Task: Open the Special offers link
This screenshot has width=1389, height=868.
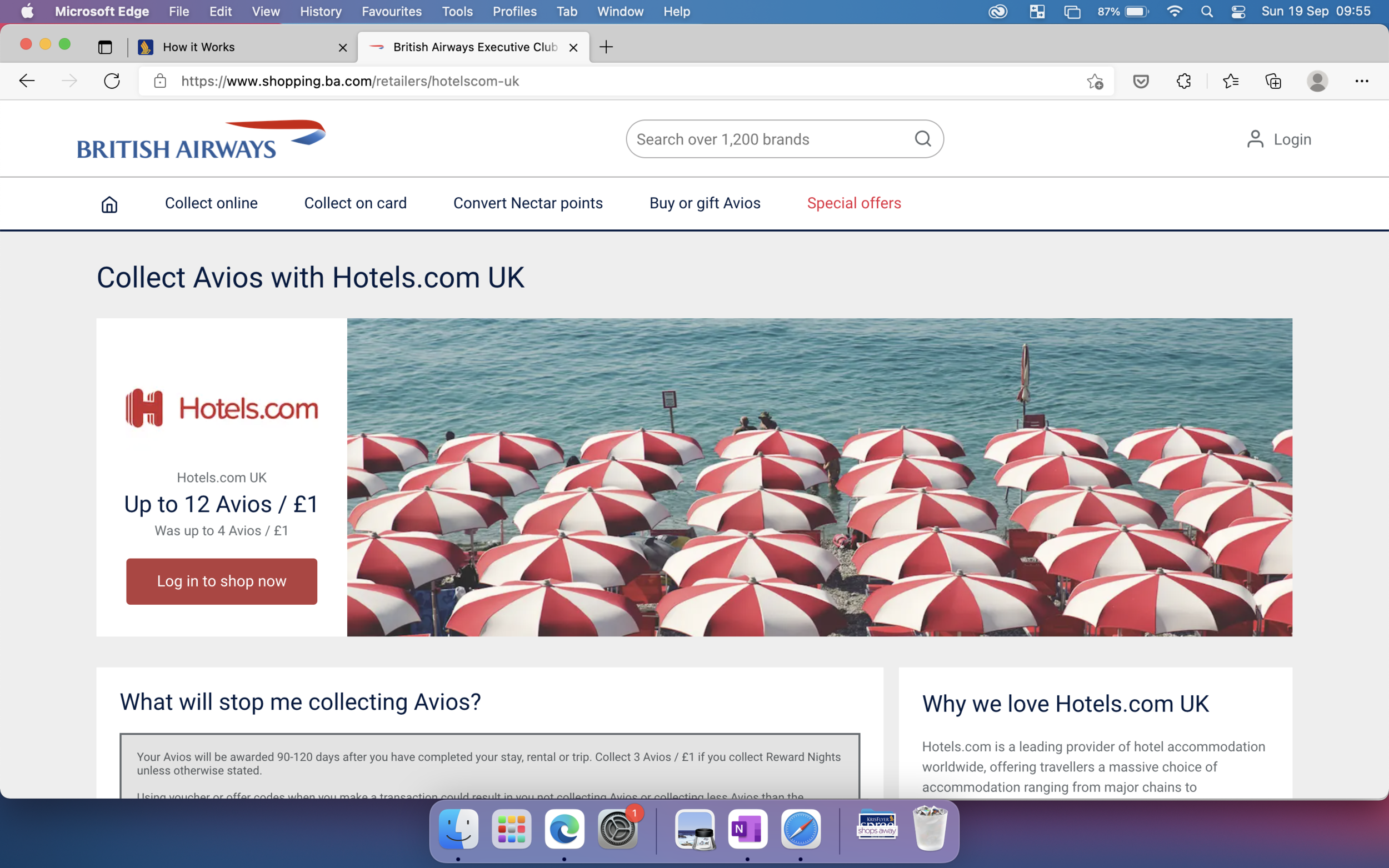Action: [853, 203]
